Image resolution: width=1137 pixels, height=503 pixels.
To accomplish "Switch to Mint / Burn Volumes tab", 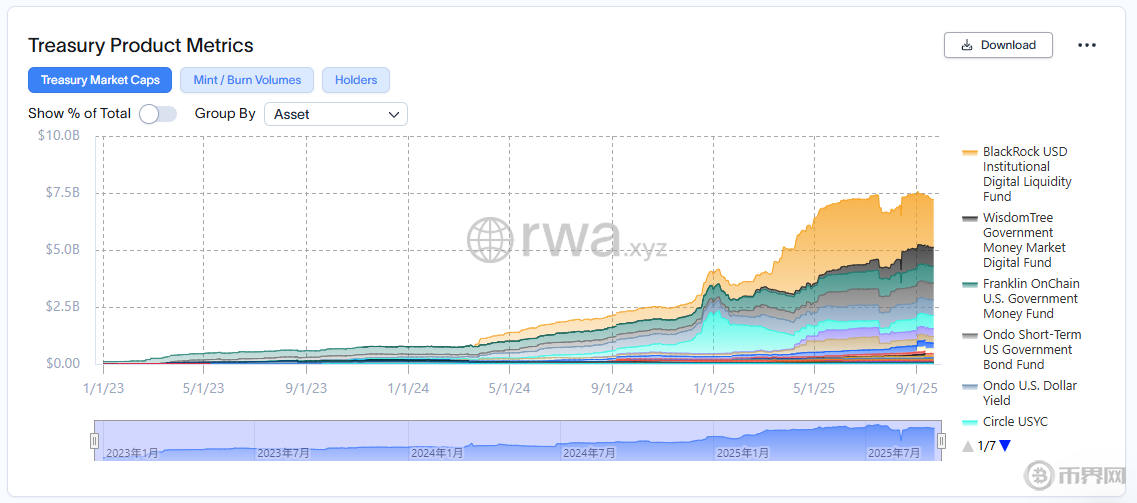I will point(247,80).
